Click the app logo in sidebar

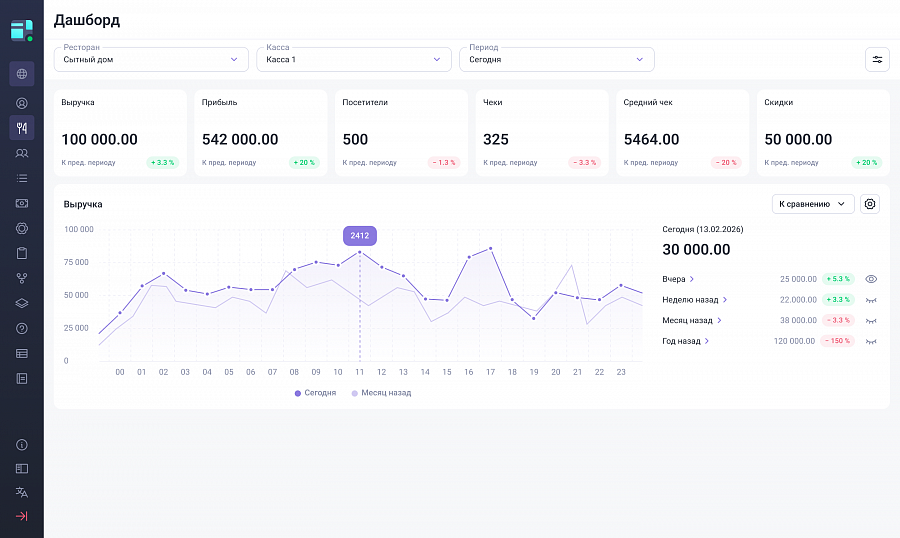[22, 30]
